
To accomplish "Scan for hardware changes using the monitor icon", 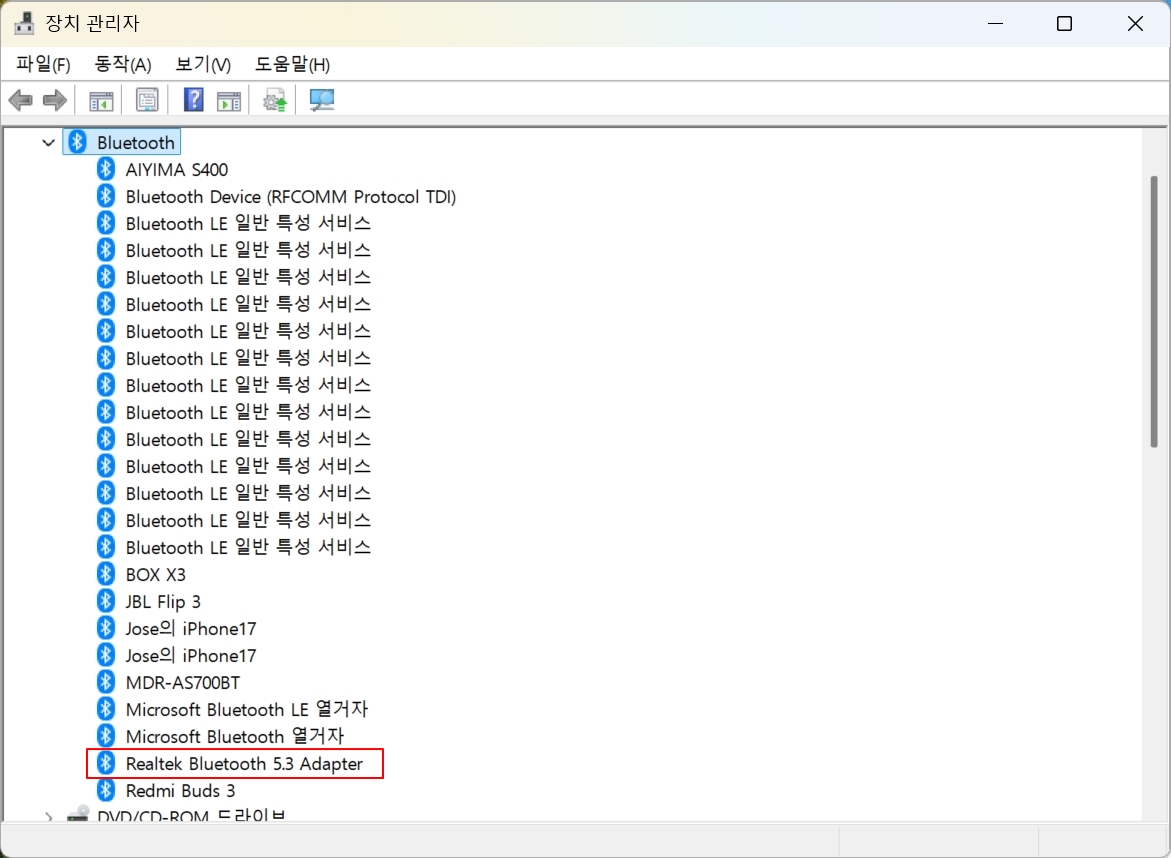I will coord(322,100).
